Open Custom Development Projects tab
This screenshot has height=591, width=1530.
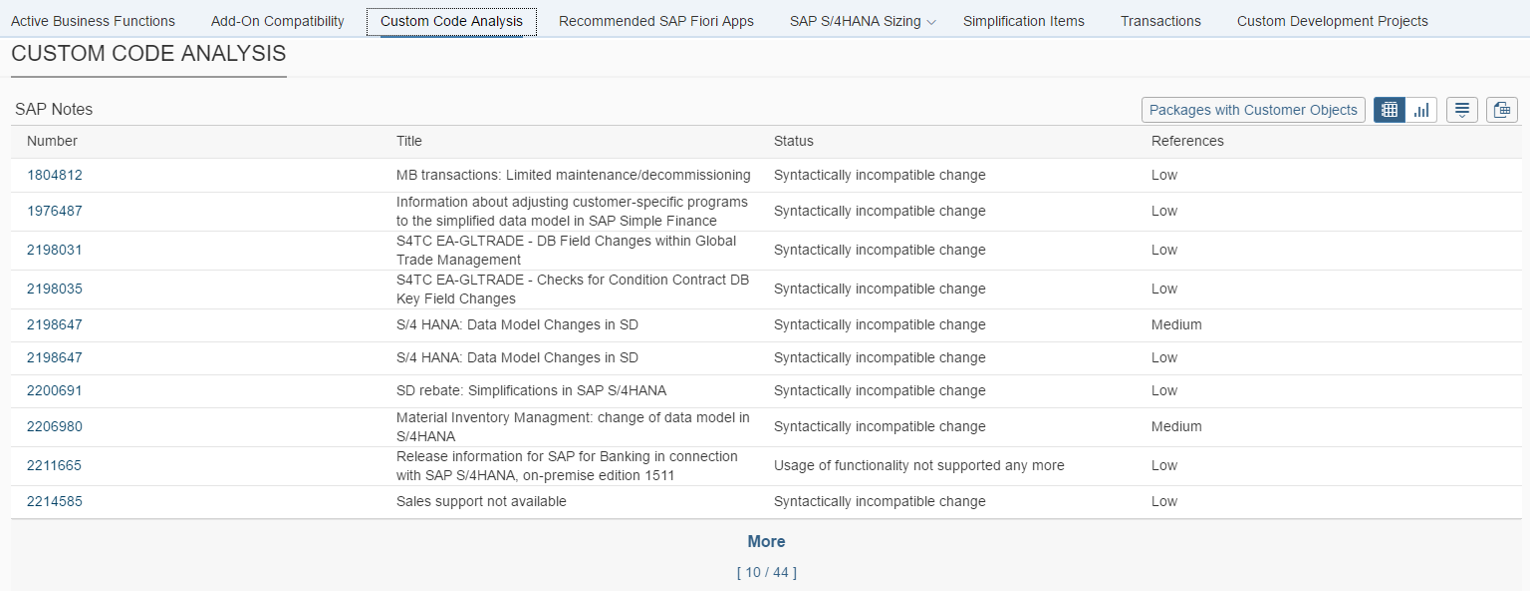click(x=1332, y=21)
